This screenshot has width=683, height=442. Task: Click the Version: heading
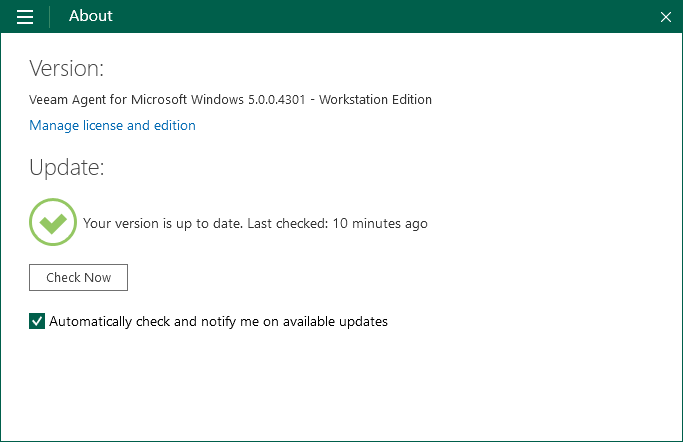click(67, 68)
